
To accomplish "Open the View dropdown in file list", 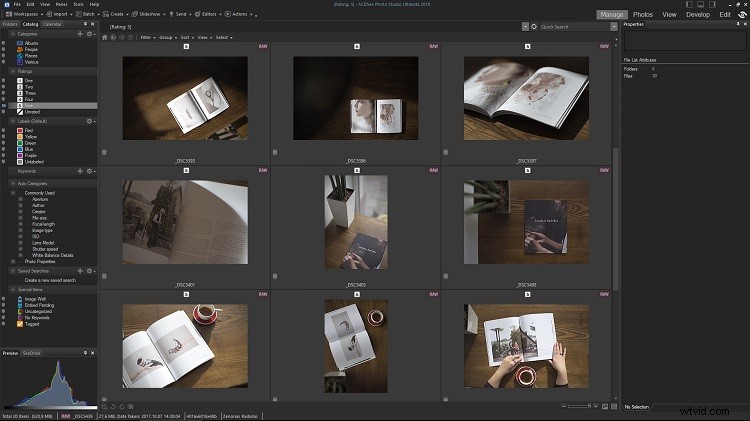I will 204,37.
